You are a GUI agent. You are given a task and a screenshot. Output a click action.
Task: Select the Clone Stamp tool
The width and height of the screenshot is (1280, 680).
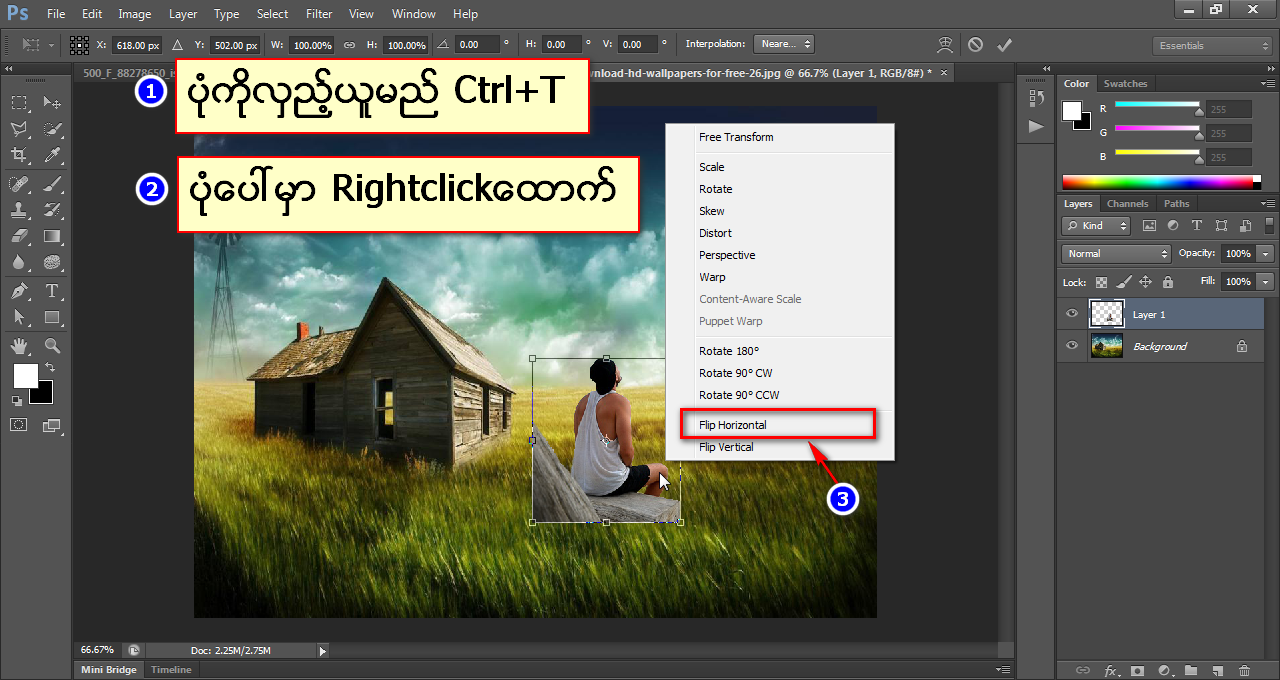[x=19, y=210]
